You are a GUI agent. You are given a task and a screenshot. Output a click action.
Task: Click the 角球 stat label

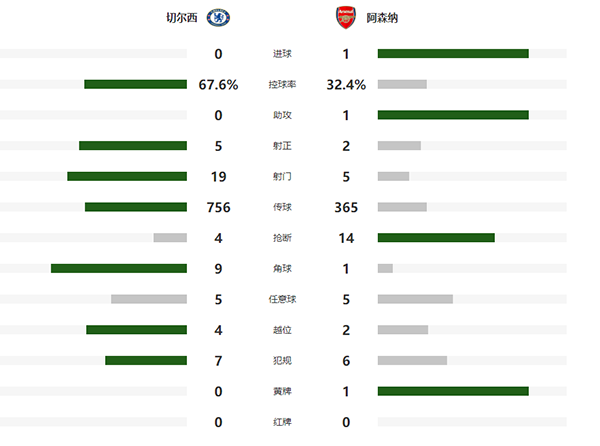(283, 268)
